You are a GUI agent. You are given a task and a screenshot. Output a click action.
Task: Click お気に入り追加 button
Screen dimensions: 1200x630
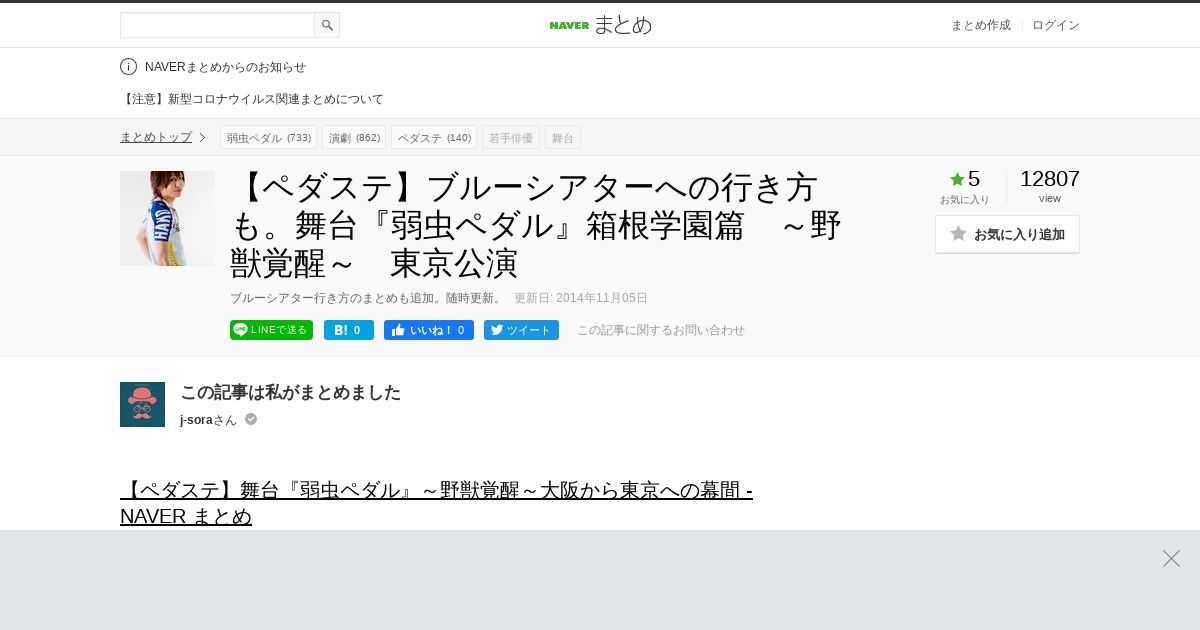point(1007,234)
